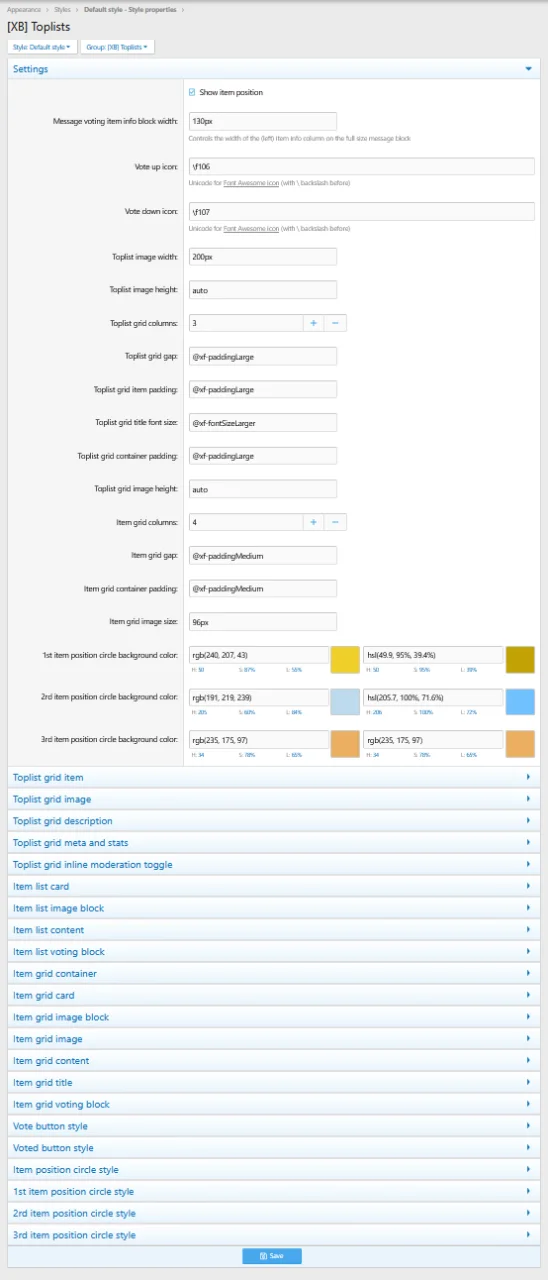Open the yellow 1st position color swatch
The image size is (548, 1280).
(345, 660)
